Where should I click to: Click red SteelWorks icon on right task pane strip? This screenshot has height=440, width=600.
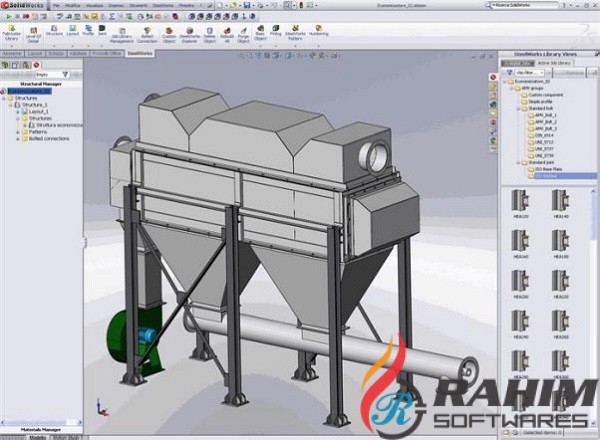(493, 77)
